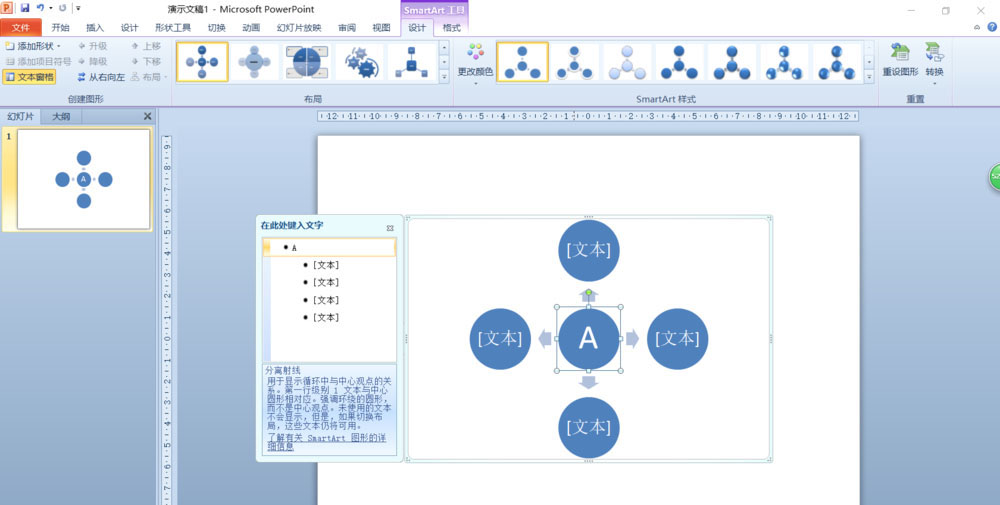Switch to the 形状工具 tab

(x=173, y=27)
